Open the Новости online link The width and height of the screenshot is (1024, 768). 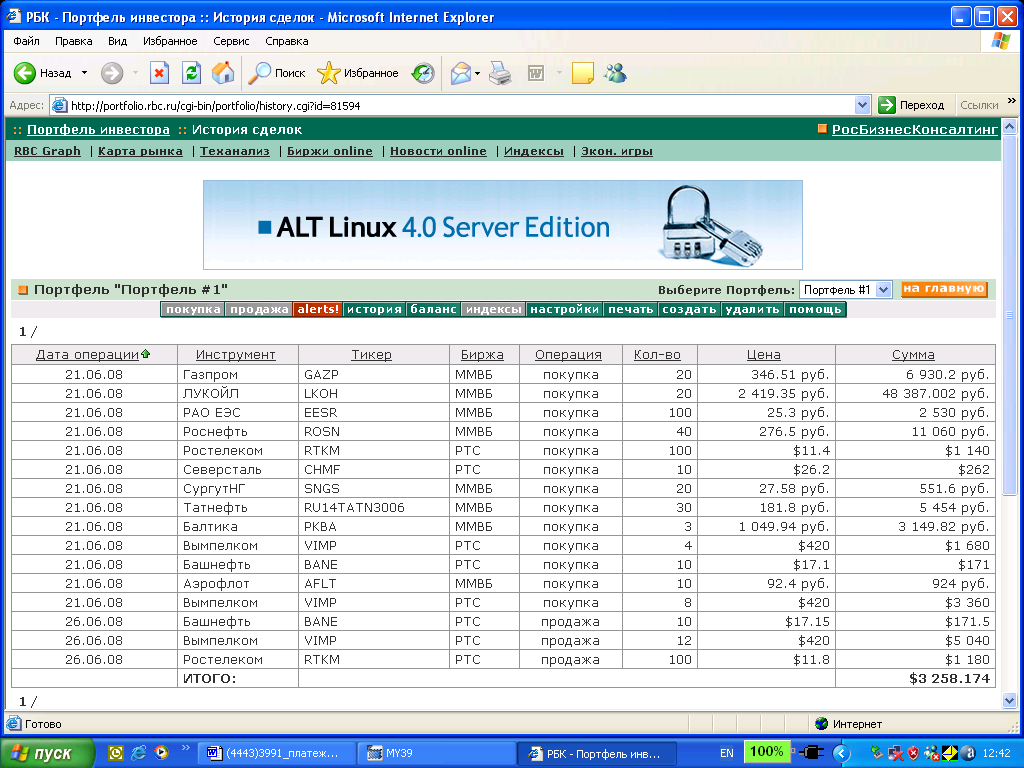pos(438,151)
